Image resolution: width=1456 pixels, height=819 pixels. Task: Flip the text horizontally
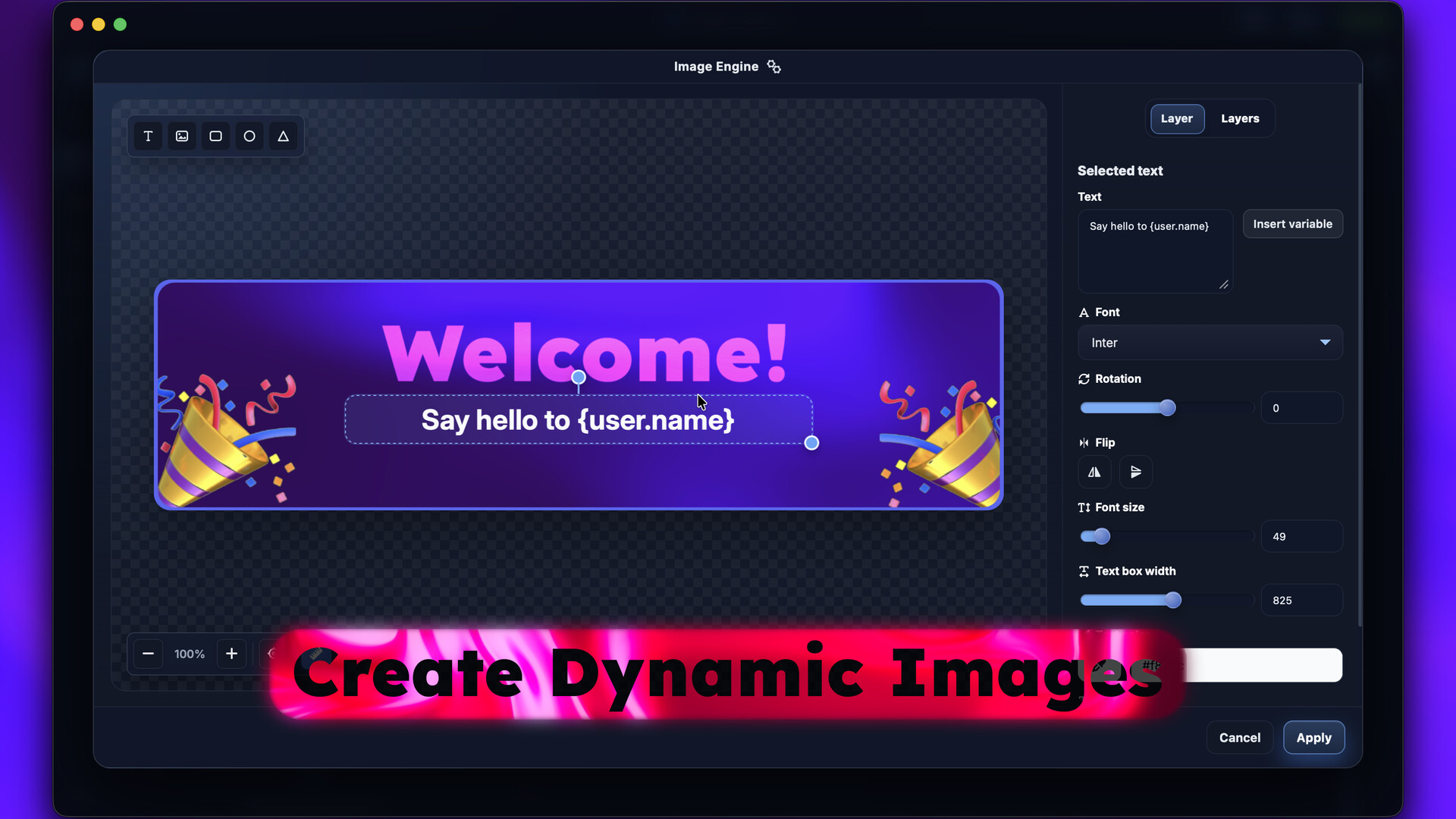click(1094, 472)
